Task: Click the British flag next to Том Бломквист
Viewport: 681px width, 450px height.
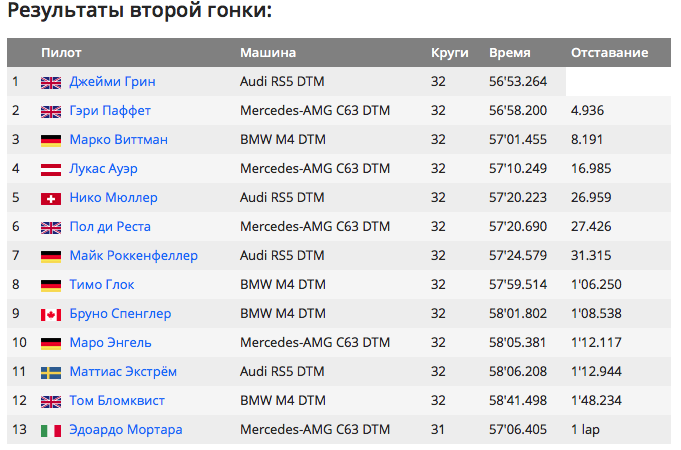Action: click(x=51, y=402)
